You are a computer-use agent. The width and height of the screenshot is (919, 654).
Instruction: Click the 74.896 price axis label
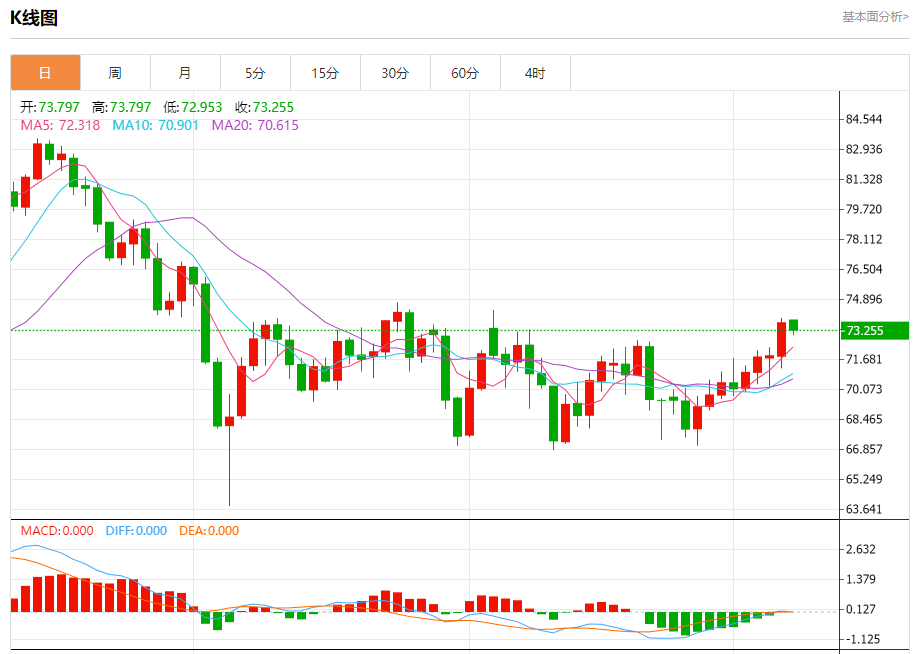coord(864,299)
